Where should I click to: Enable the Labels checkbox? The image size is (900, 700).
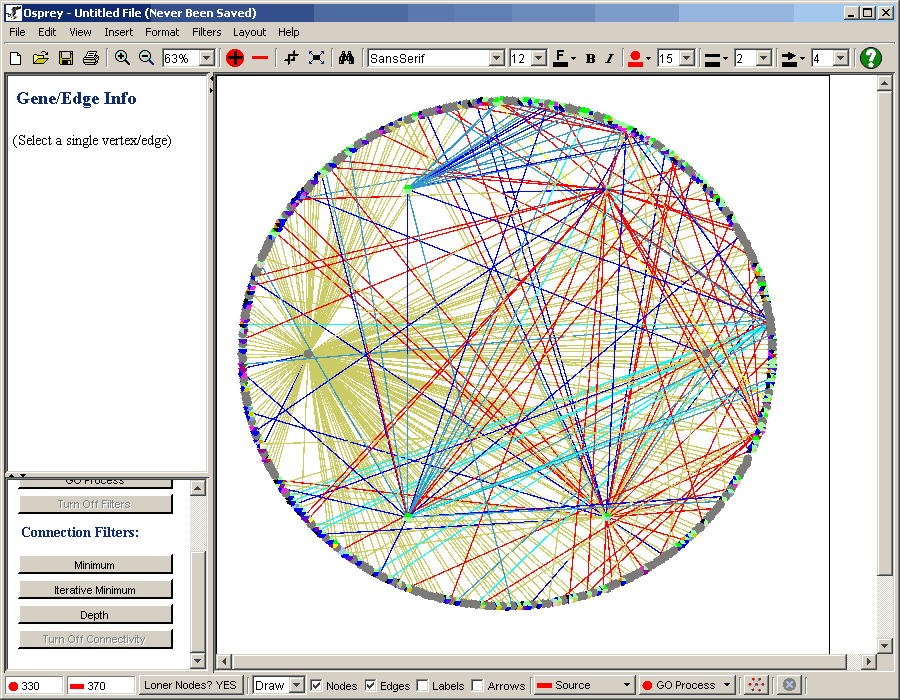(422, 685)
